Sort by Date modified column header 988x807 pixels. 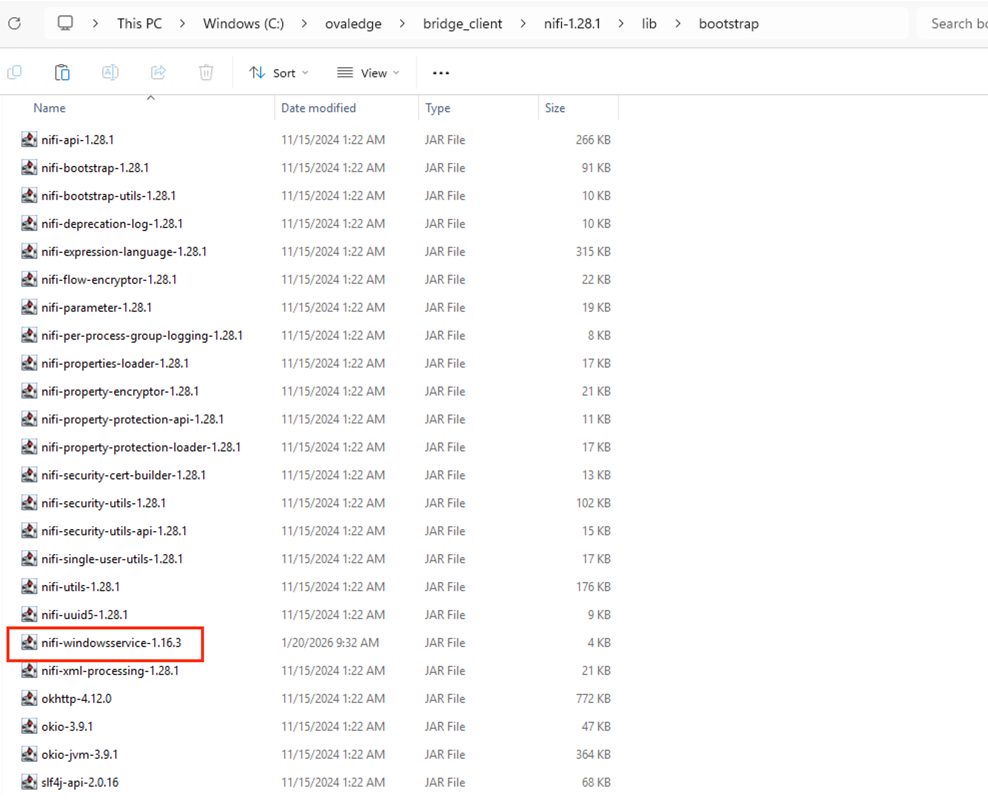click(319, 108)
